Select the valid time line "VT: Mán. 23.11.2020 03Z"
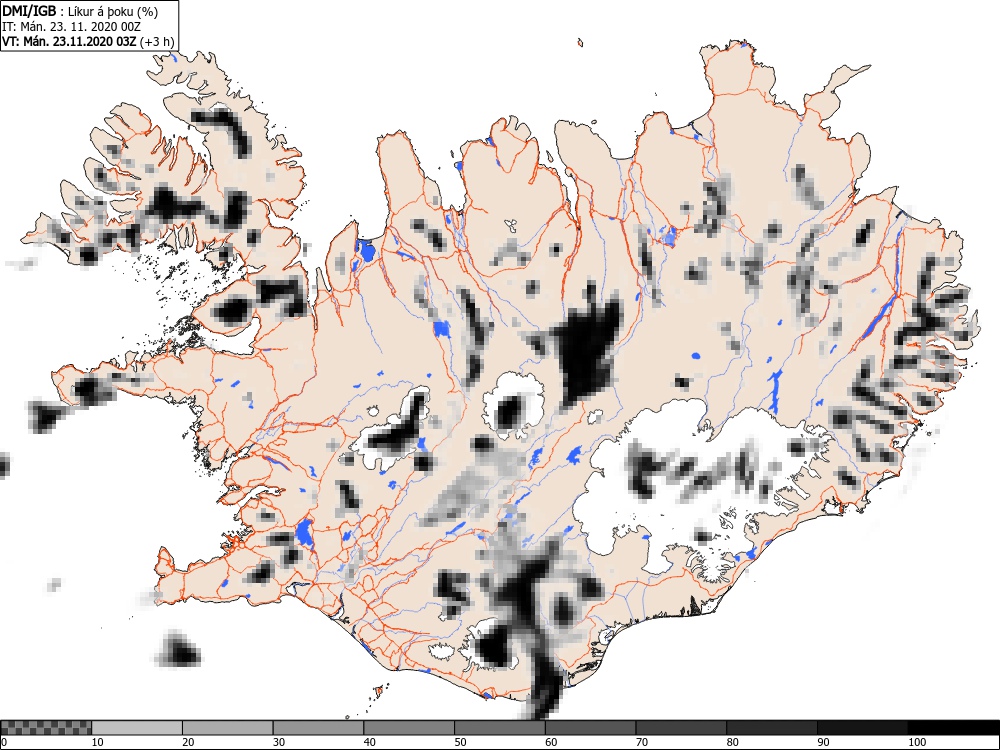 point(70,41)
